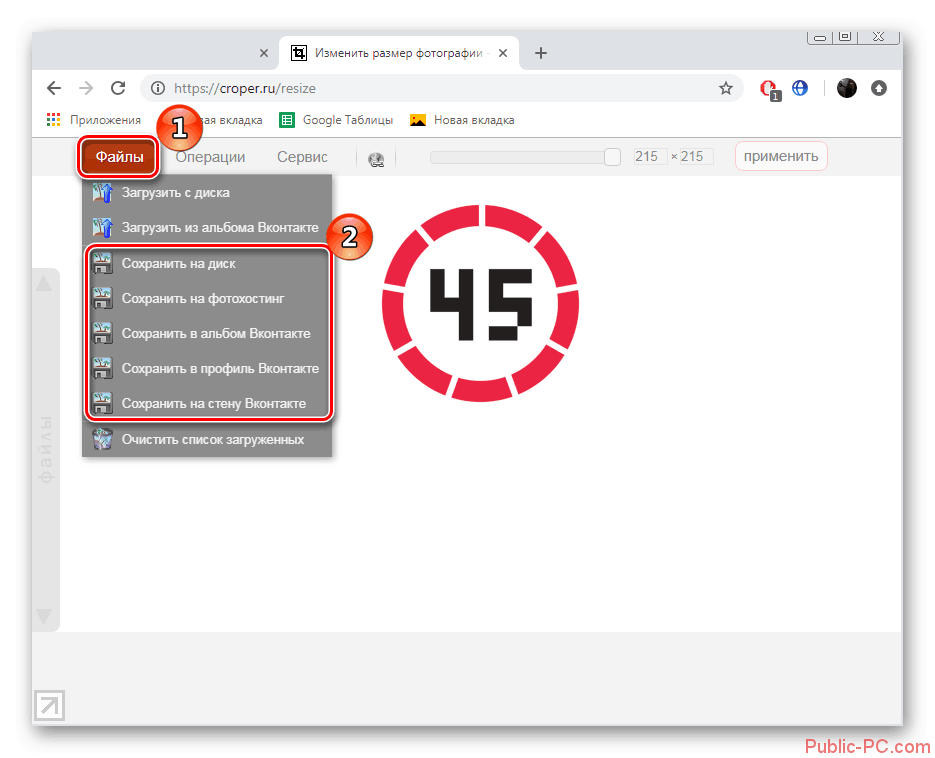The height and width of the screenshot is (758, 935).
Task: Click the red Opera extension icon
Action: coord(769,89)
